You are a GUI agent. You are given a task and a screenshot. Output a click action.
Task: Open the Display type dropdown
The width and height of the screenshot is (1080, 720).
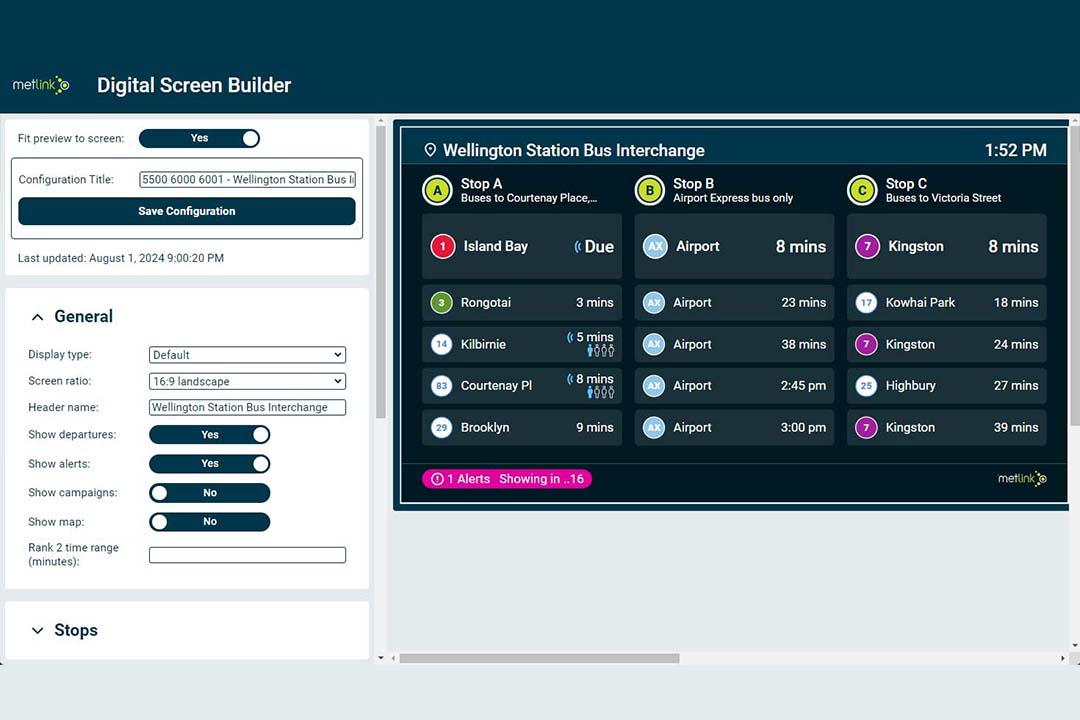[x=247, y=355]
